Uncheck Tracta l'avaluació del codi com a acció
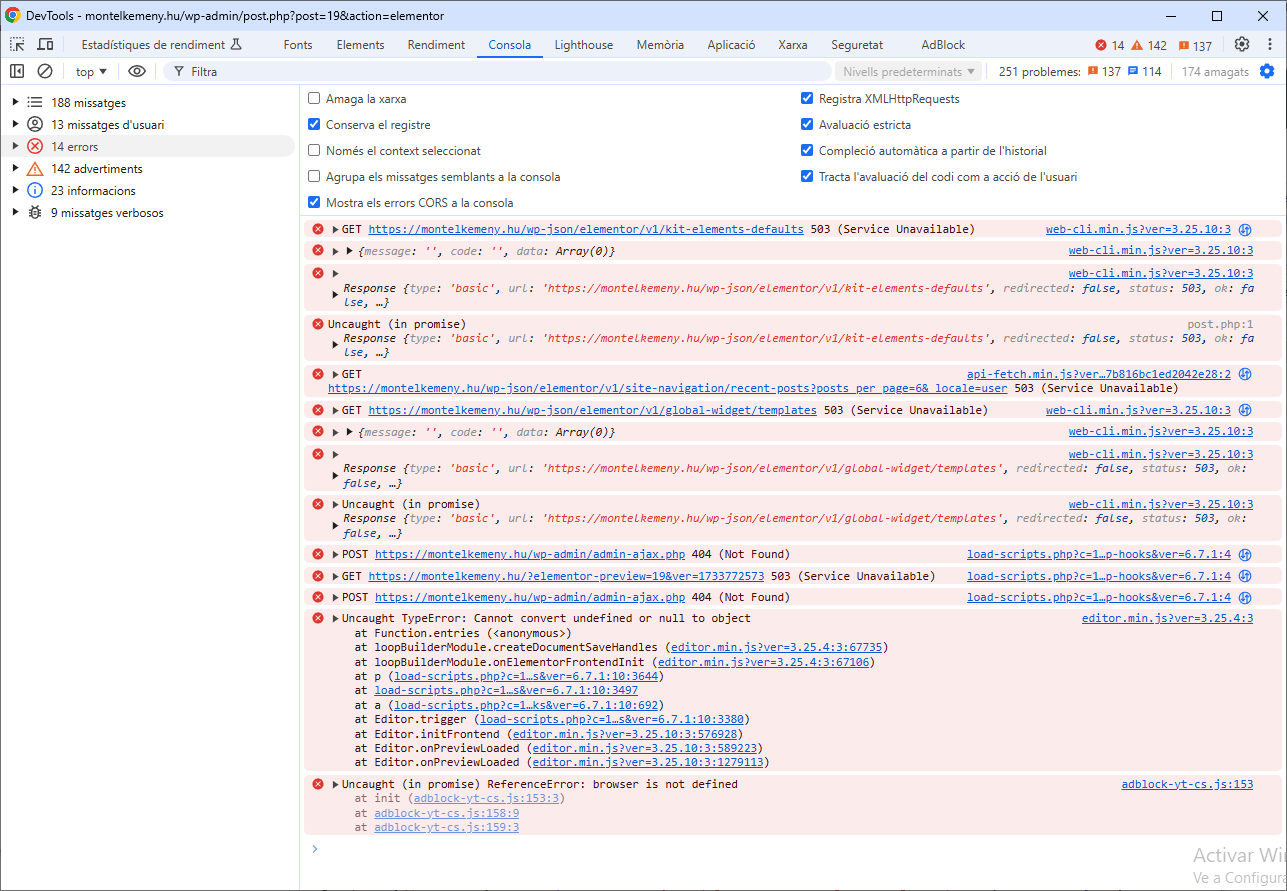 coord(807,177)
